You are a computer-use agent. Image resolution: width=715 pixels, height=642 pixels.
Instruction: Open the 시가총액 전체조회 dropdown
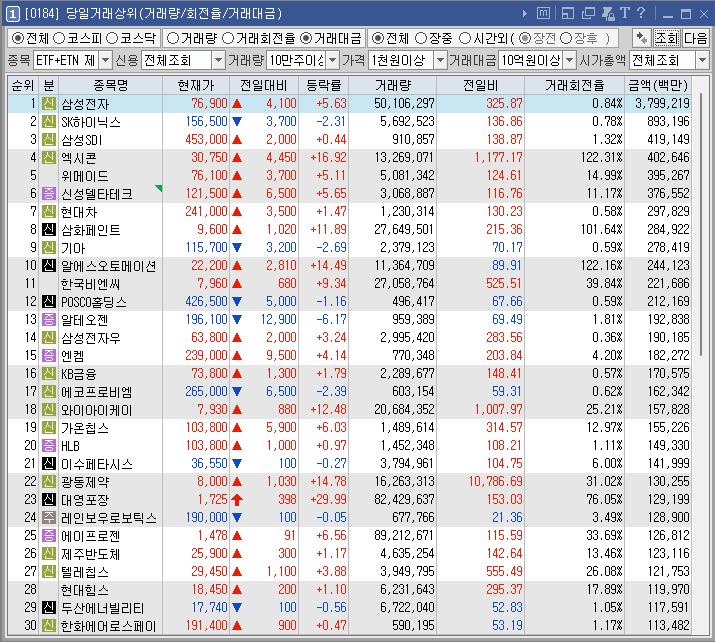pos(702,60)
